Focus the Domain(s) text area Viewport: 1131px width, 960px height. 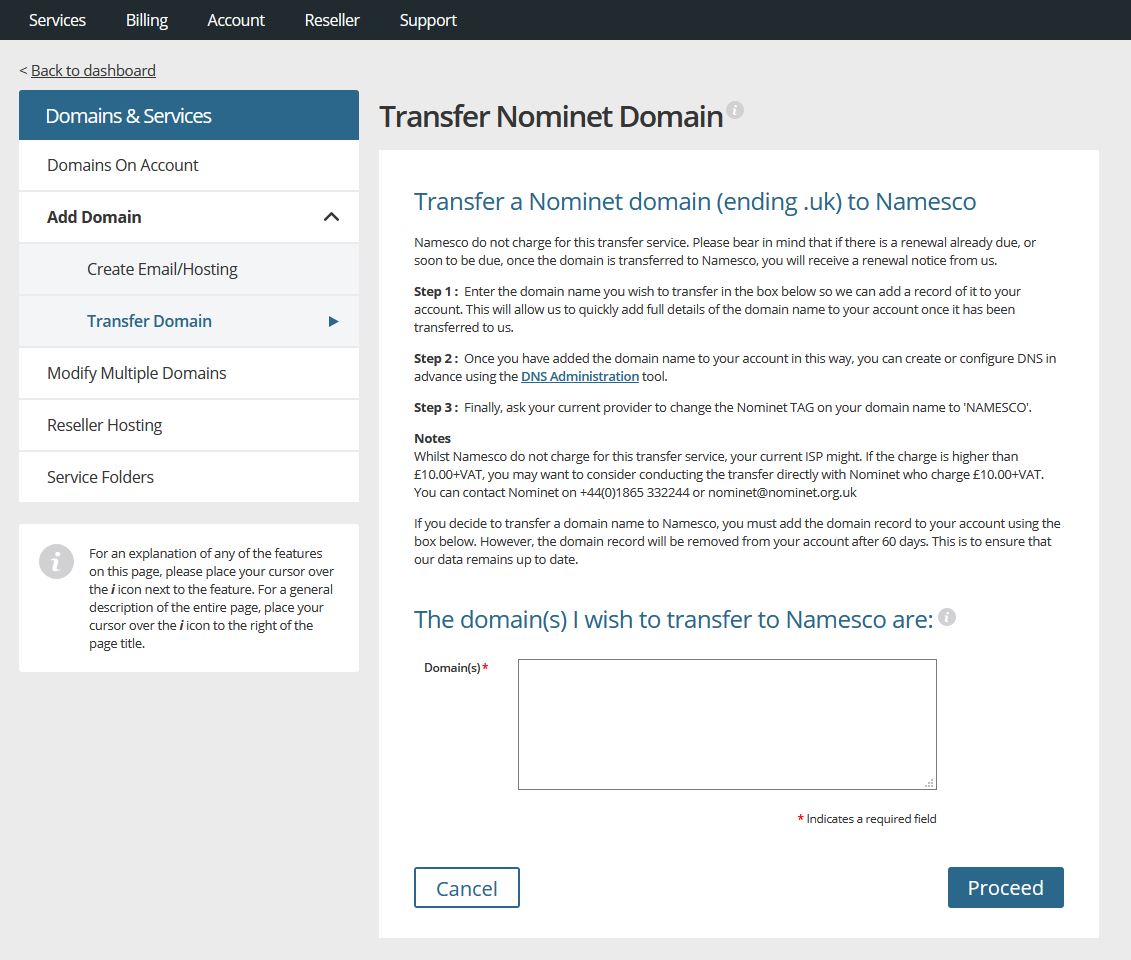tap(727, 724)
